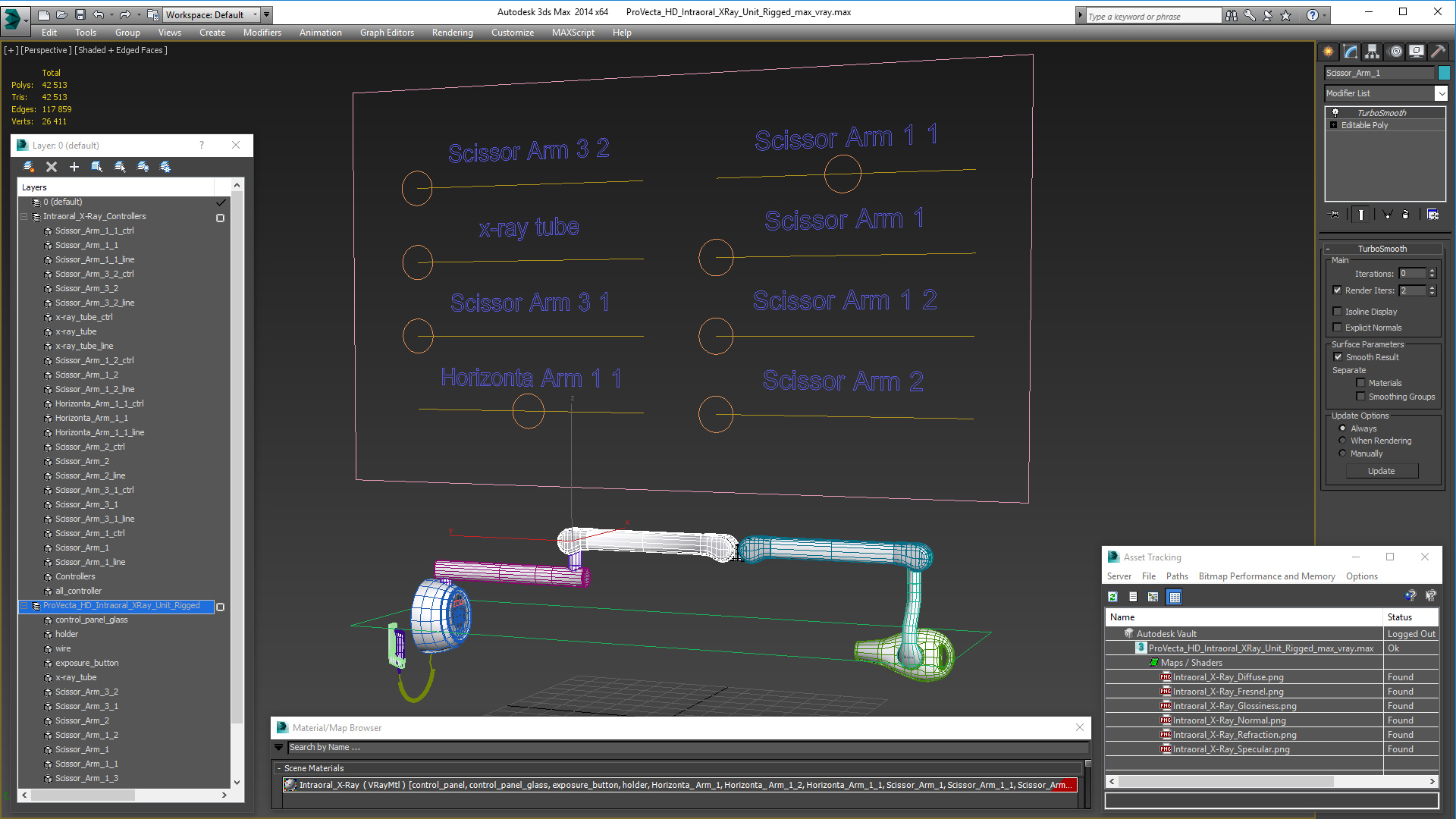Click the binoculars search icon
The height and width of the screenshot is (819, 1456).
(1231, 15)
